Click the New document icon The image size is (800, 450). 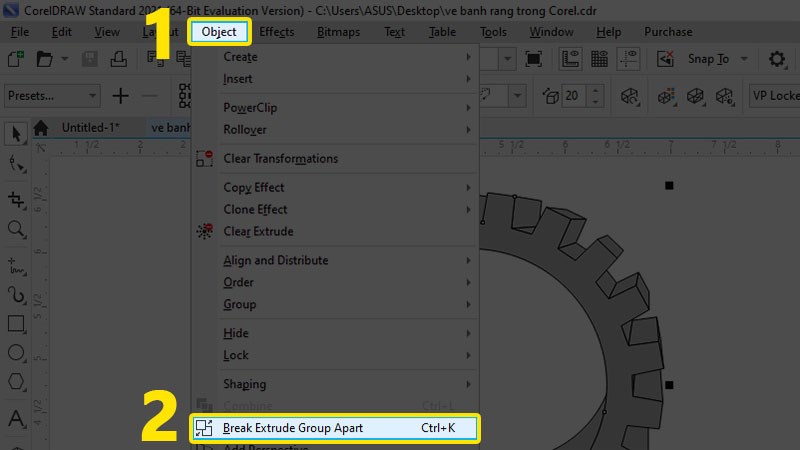16,59
